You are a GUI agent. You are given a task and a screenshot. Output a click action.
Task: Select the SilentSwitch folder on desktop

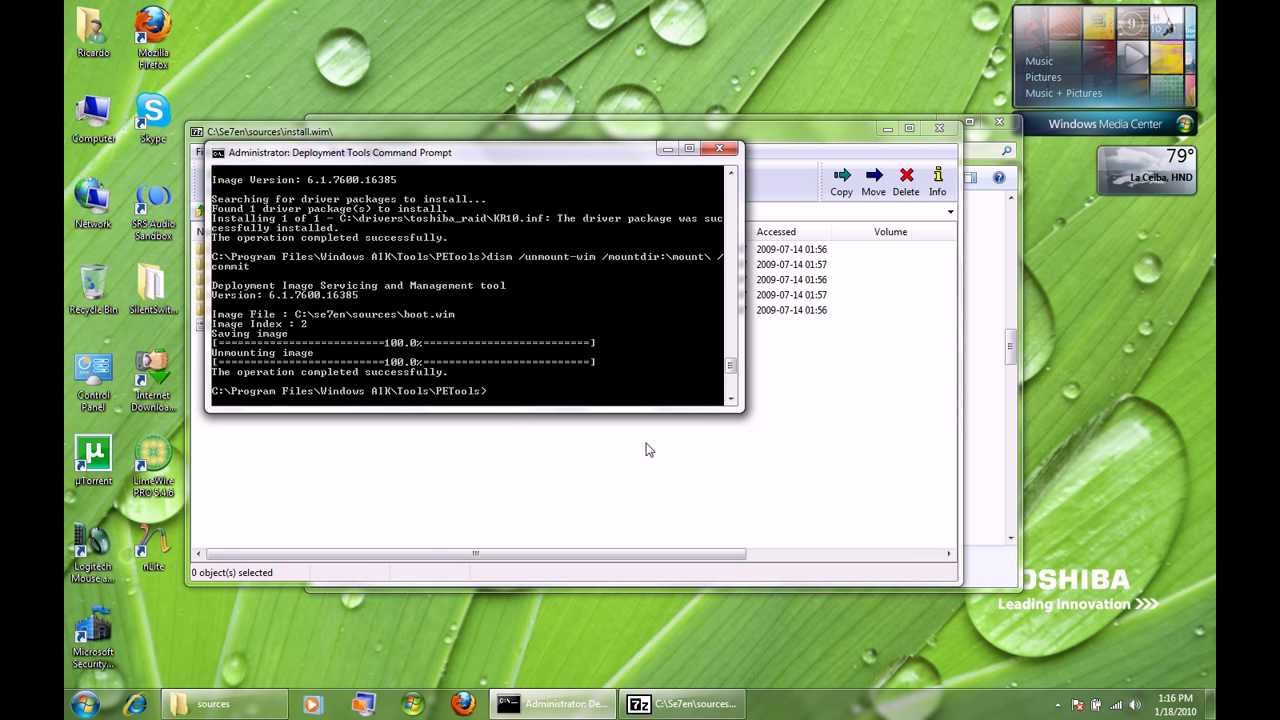click(153, 289)
